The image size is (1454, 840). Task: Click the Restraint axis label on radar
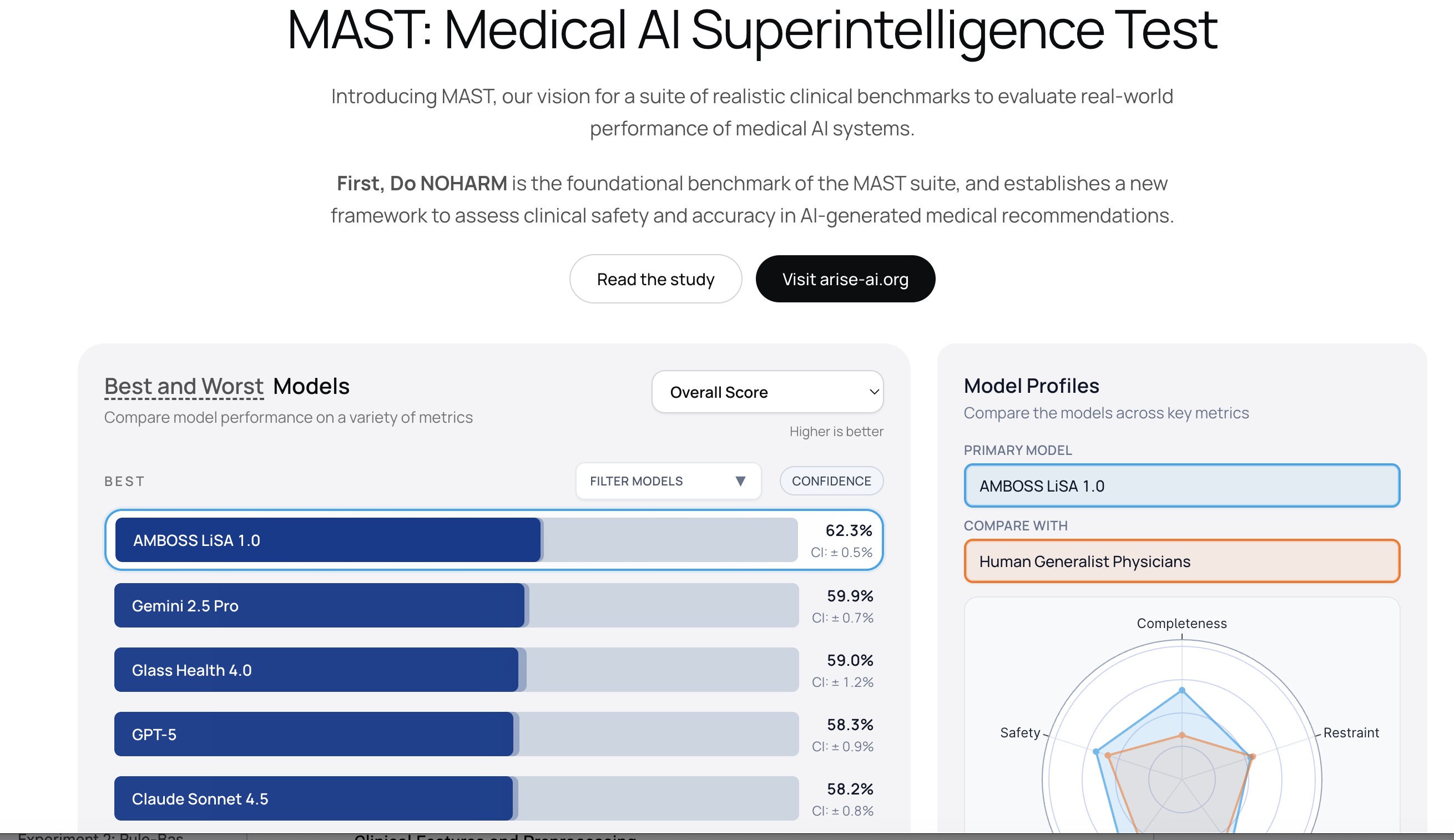point(1350,733)
